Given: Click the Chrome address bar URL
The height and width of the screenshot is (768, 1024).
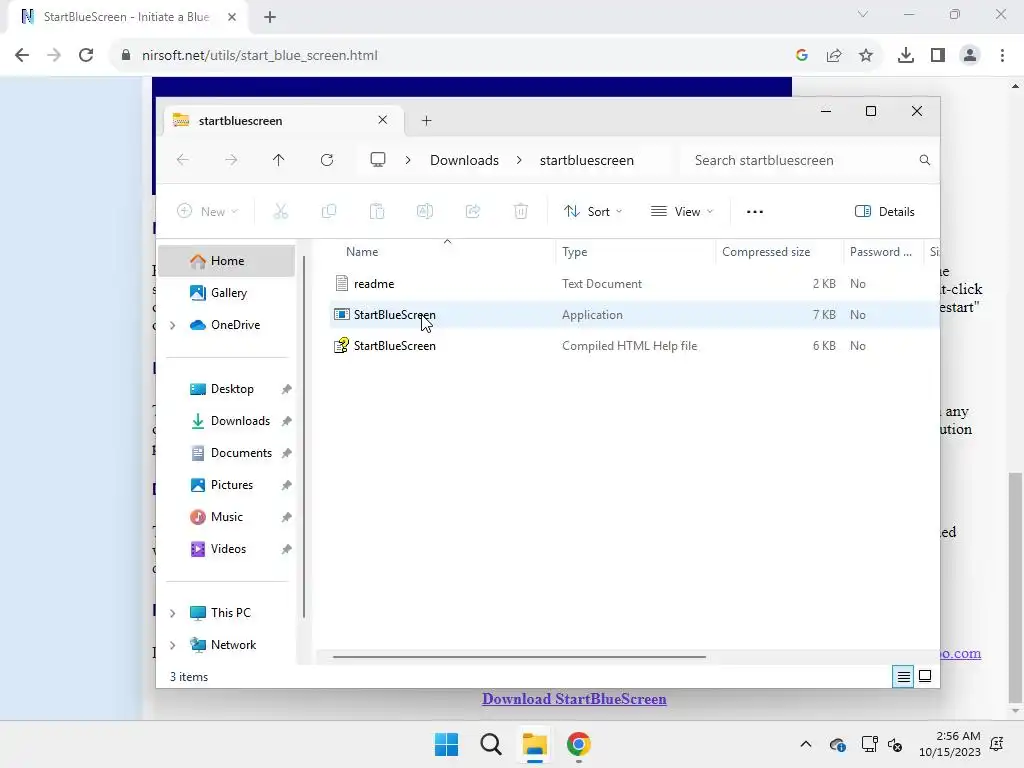Looking at the screenshot, I should click(260, 56).
